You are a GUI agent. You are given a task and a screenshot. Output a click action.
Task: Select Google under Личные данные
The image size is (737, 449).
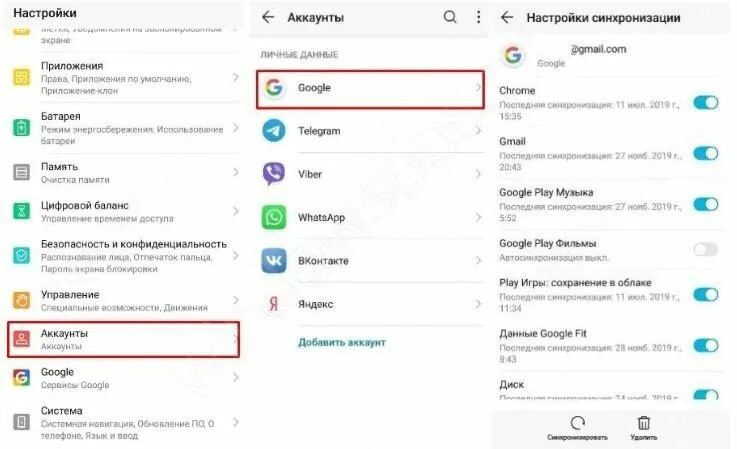[x=370, y=89]
